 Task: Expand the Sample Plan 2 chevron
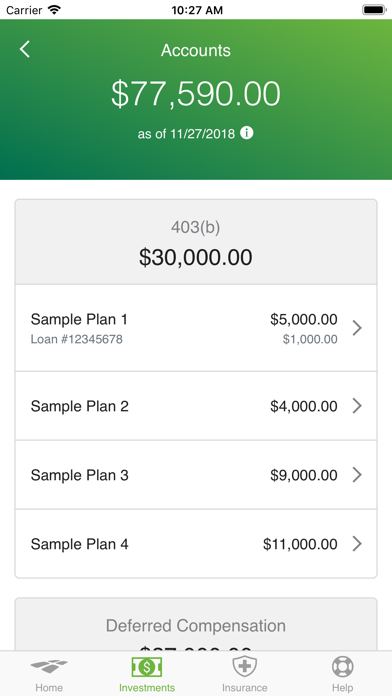[357, 406]
